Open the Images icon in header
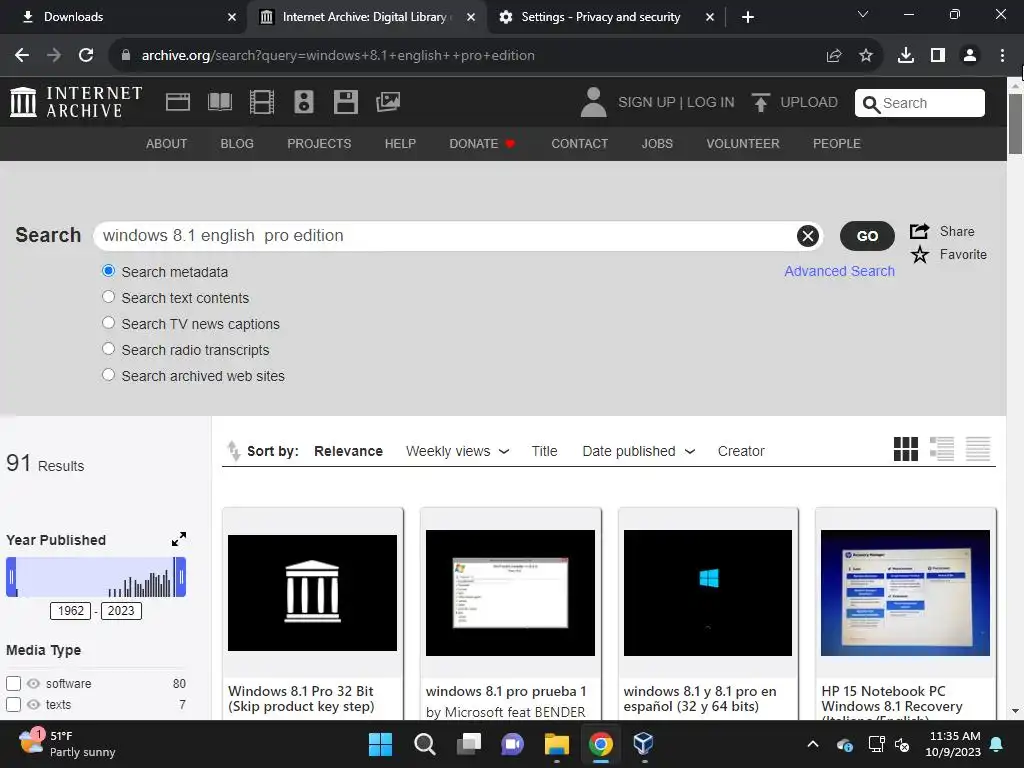1024x768 pixels. (388, 102)
